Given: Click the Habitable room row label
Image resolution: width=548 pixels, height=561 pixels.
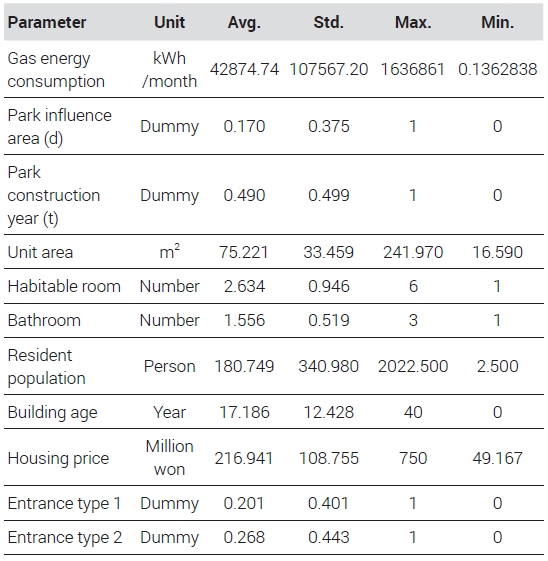Looking at the screenshot, I should tap(64, 287).
